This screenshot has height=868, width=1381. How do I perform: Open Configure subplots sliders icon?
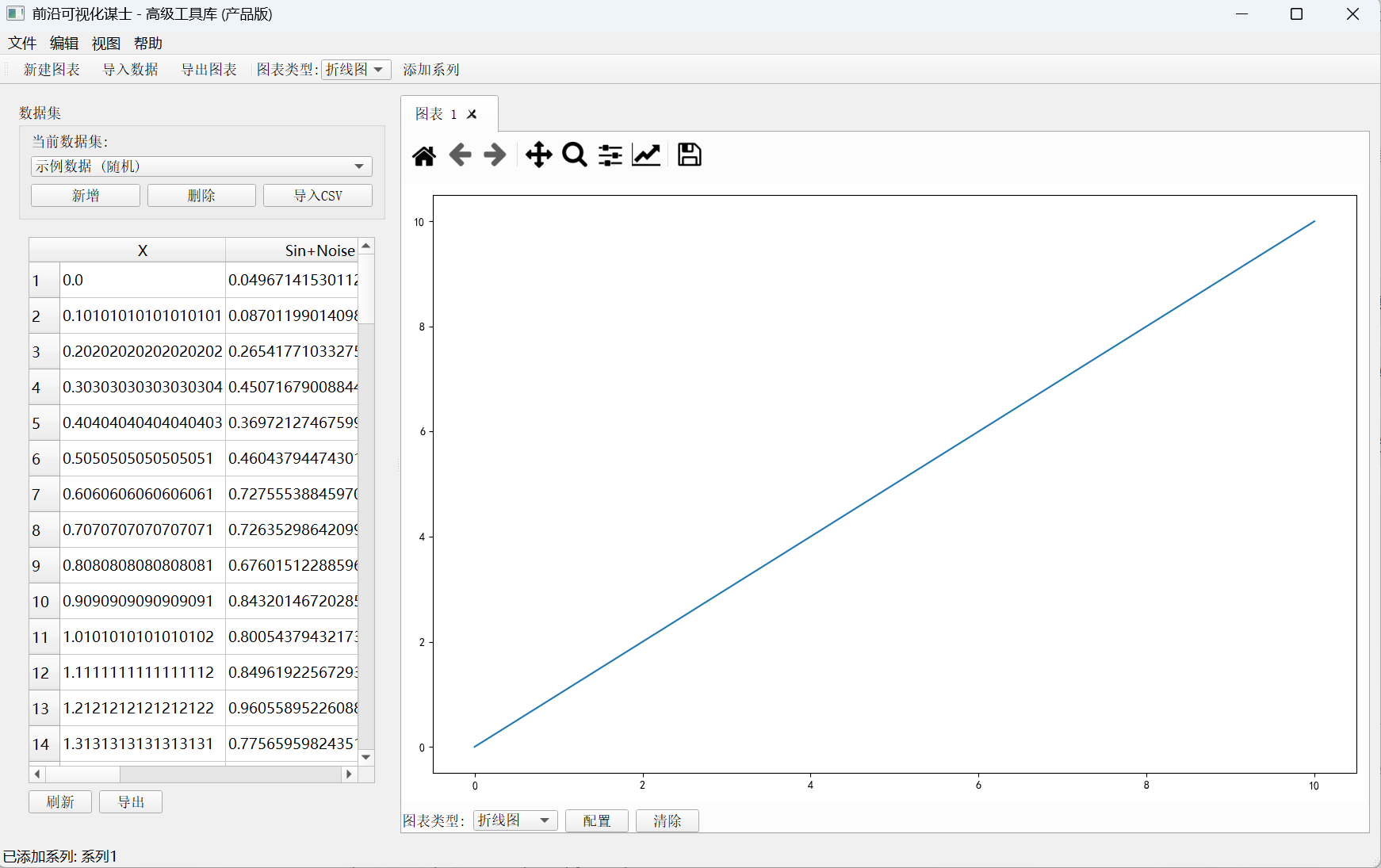[x=610, y=155]
